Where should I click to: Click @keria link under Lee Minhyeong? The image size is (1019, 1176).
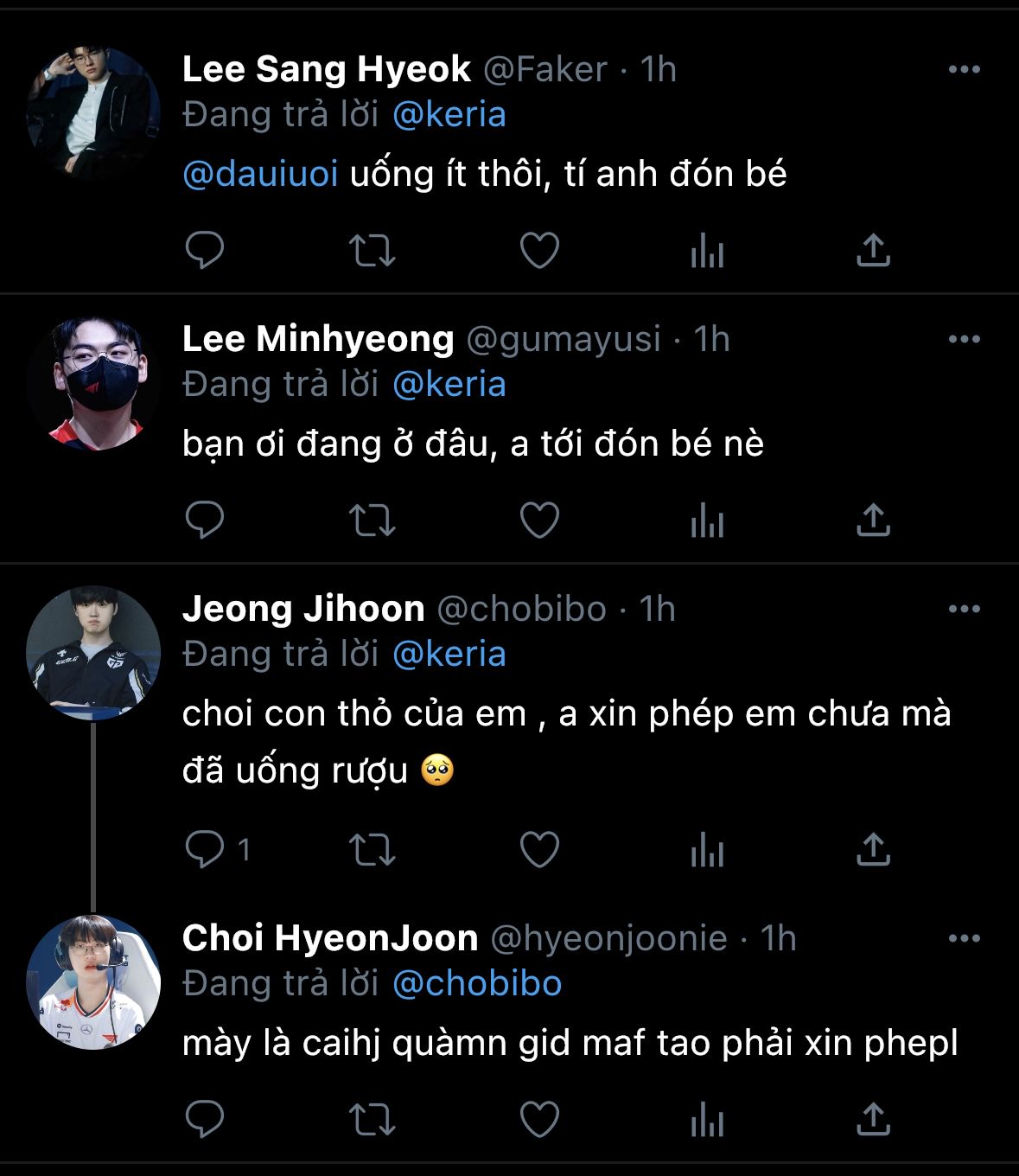449,385
